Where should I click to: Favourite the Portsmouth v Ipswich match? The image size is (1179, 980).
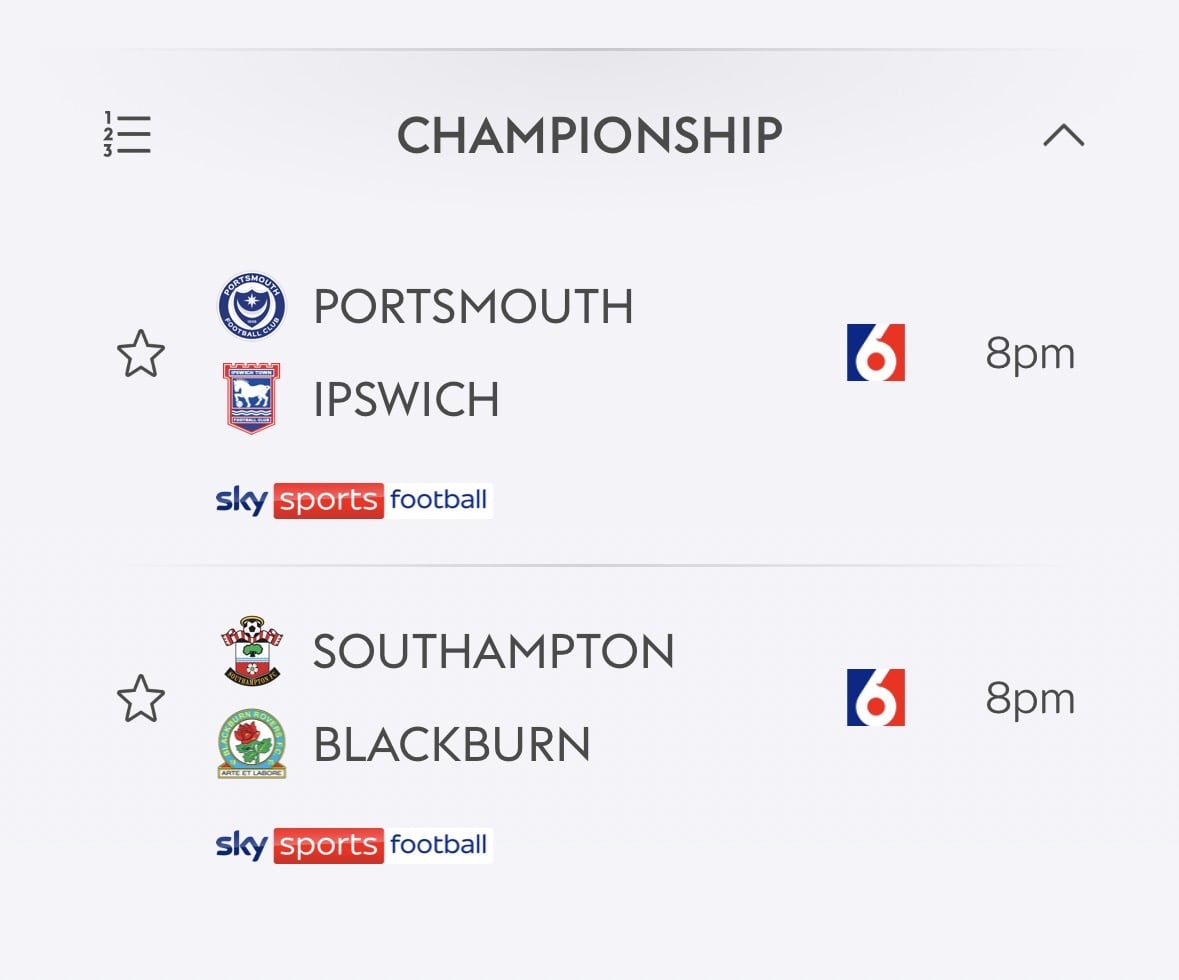point(141,354)
